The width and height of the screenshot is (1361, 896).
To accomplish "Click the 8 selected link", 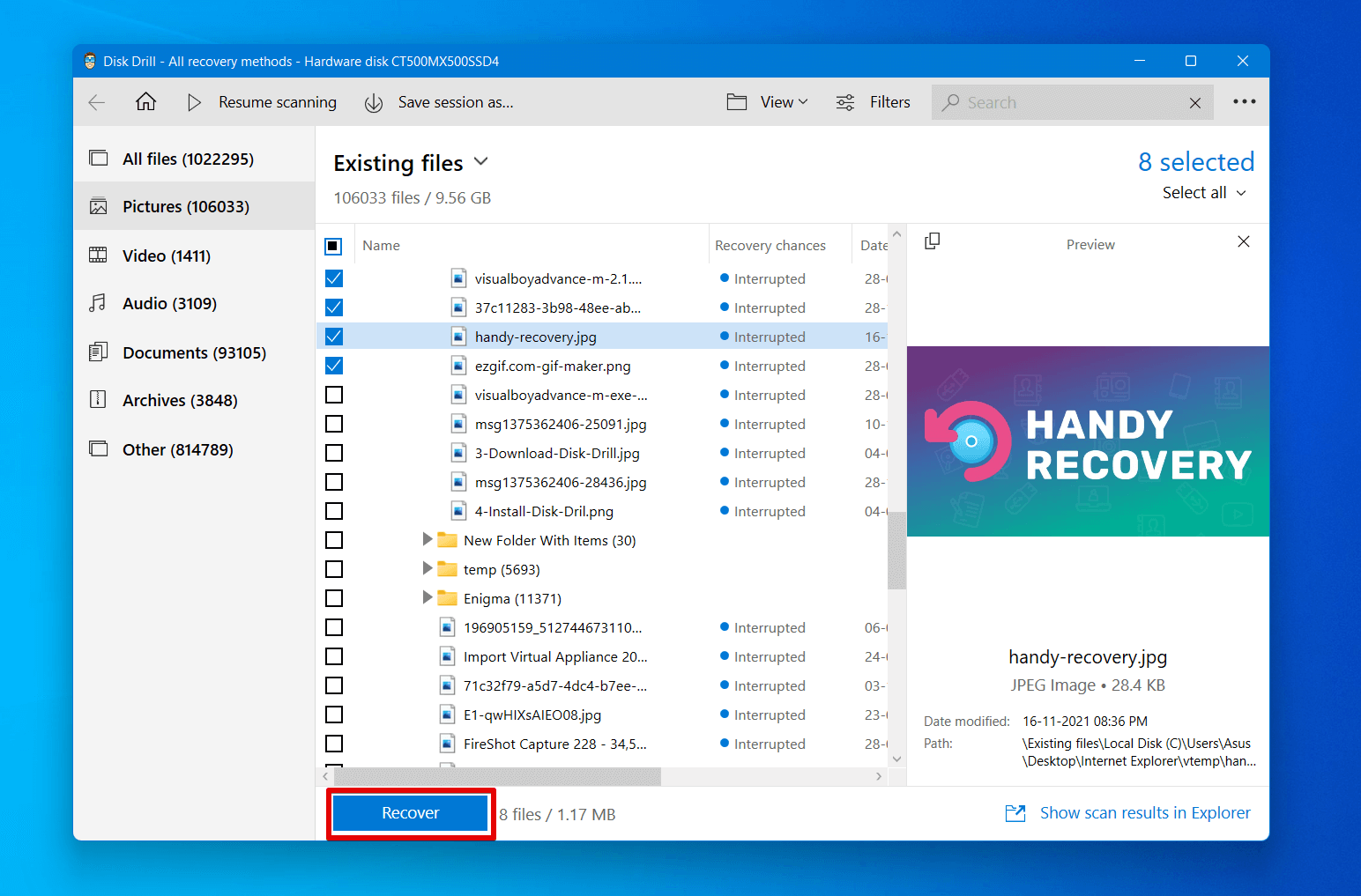I will click(1196, 162).
